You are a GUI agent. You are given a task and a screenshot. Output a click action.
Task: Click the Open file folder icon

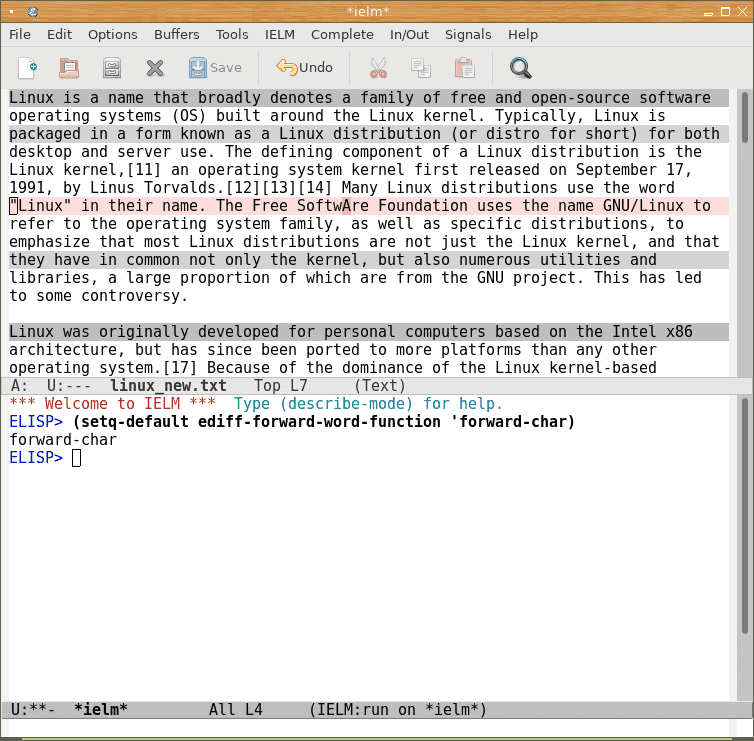point(69,68)
